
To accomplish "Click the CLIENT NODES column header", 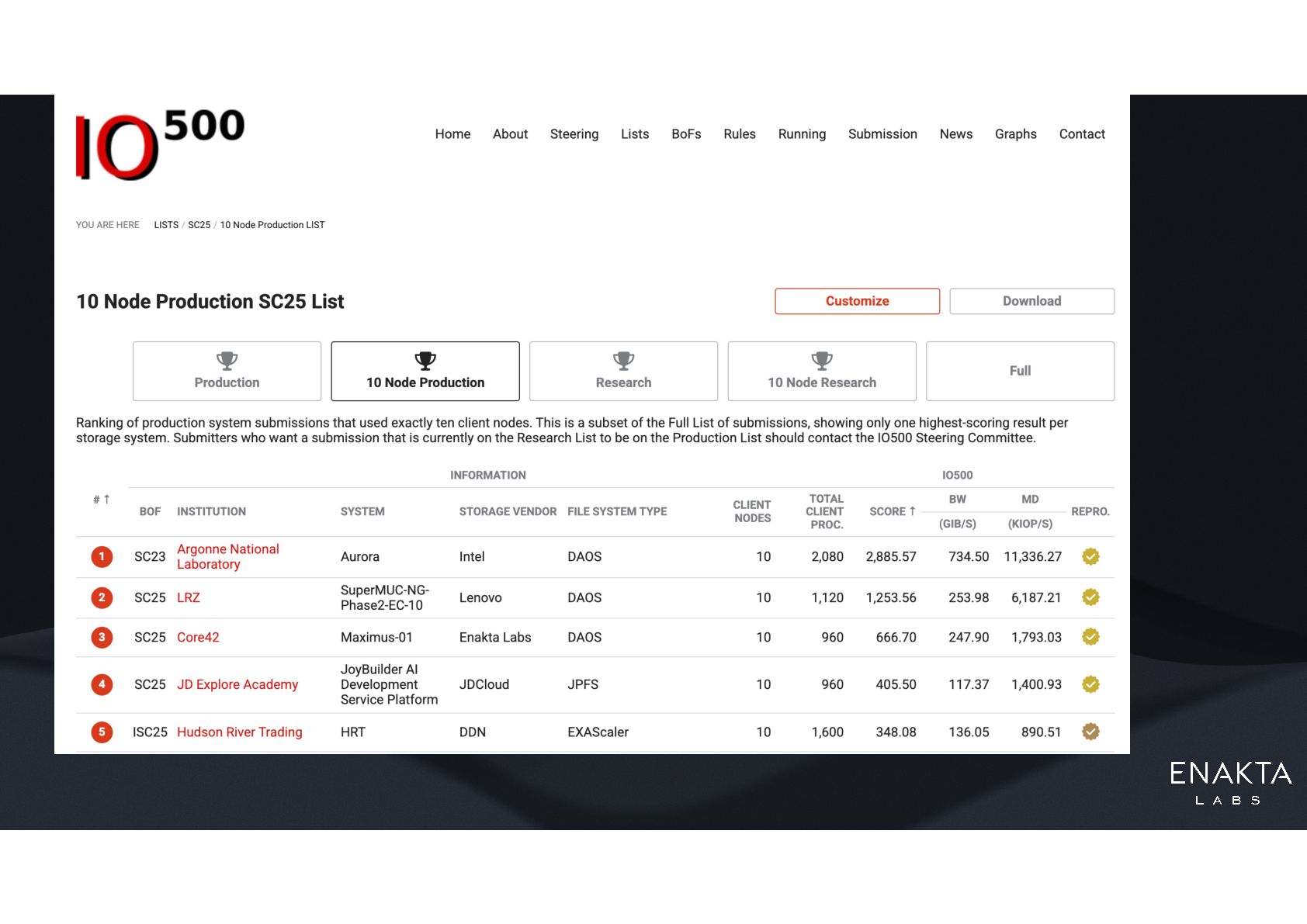I will (752, 511).
